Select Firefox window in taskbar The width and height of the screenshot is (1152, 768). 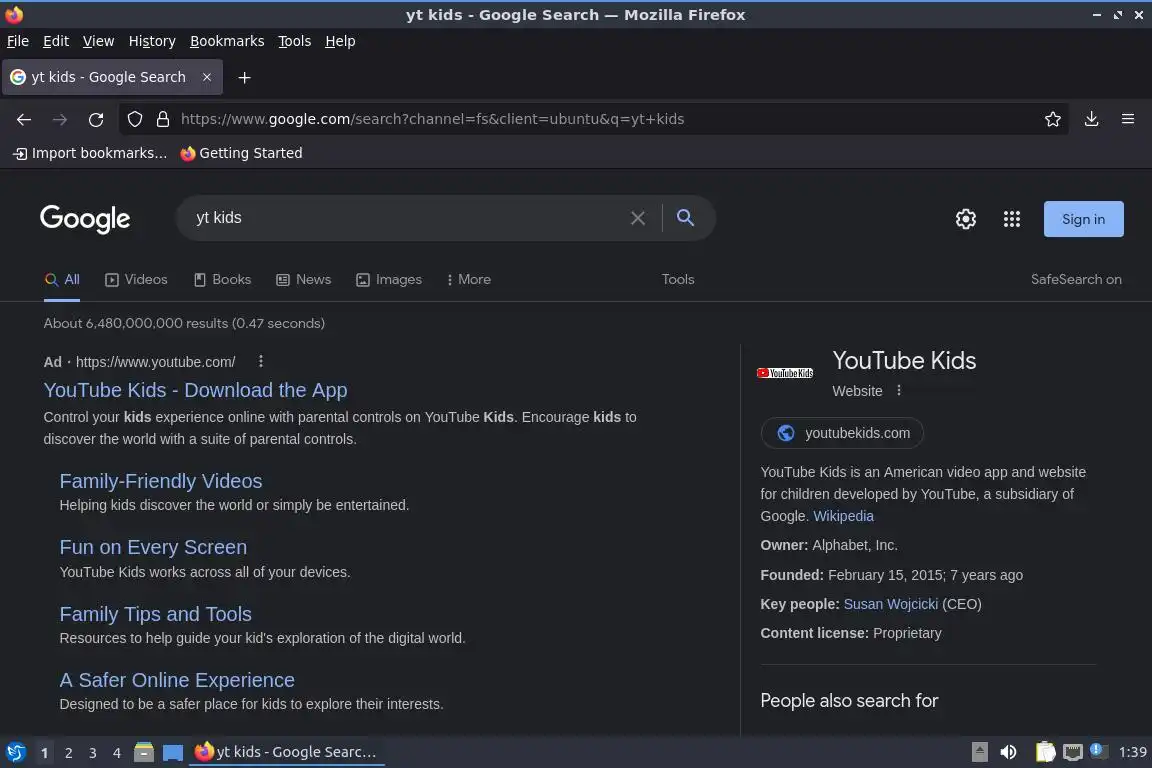click(287, 752)
